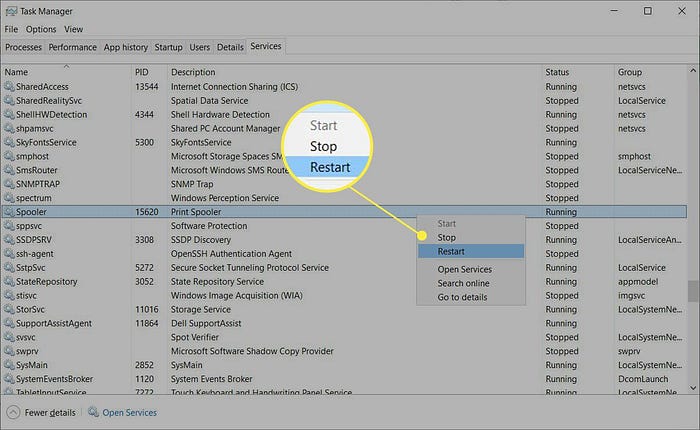This screenshot has width=700, height=430.
Task: Click the shpamsvc service gear icon
Action: tap(9, 128)
